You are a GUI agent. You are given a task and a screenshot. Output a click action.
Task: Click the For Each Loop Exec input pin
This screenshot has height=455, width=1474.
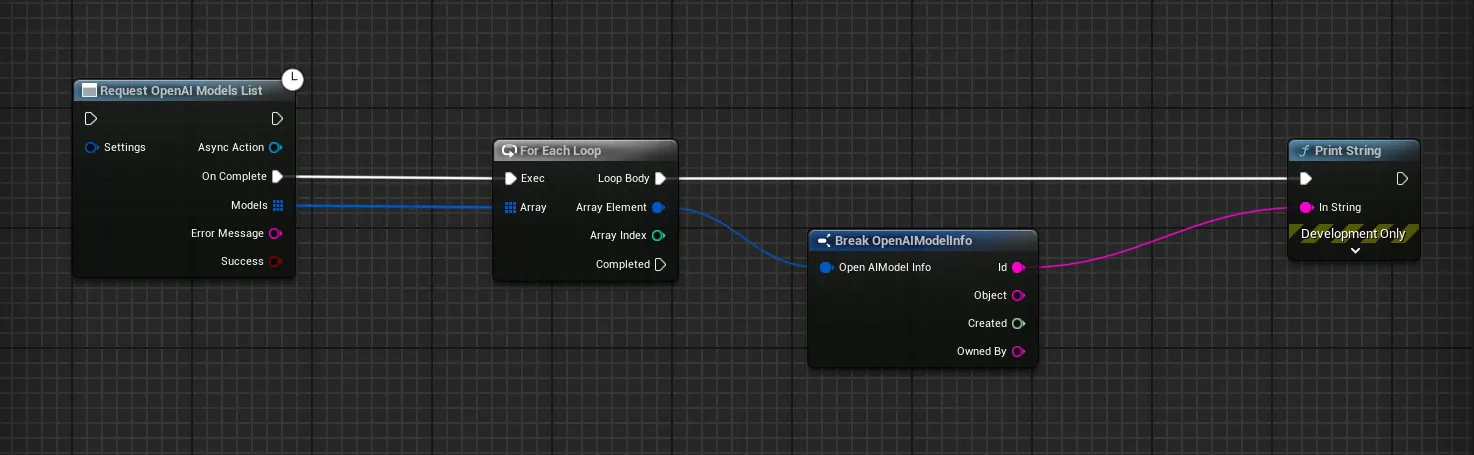pos(510,179)
